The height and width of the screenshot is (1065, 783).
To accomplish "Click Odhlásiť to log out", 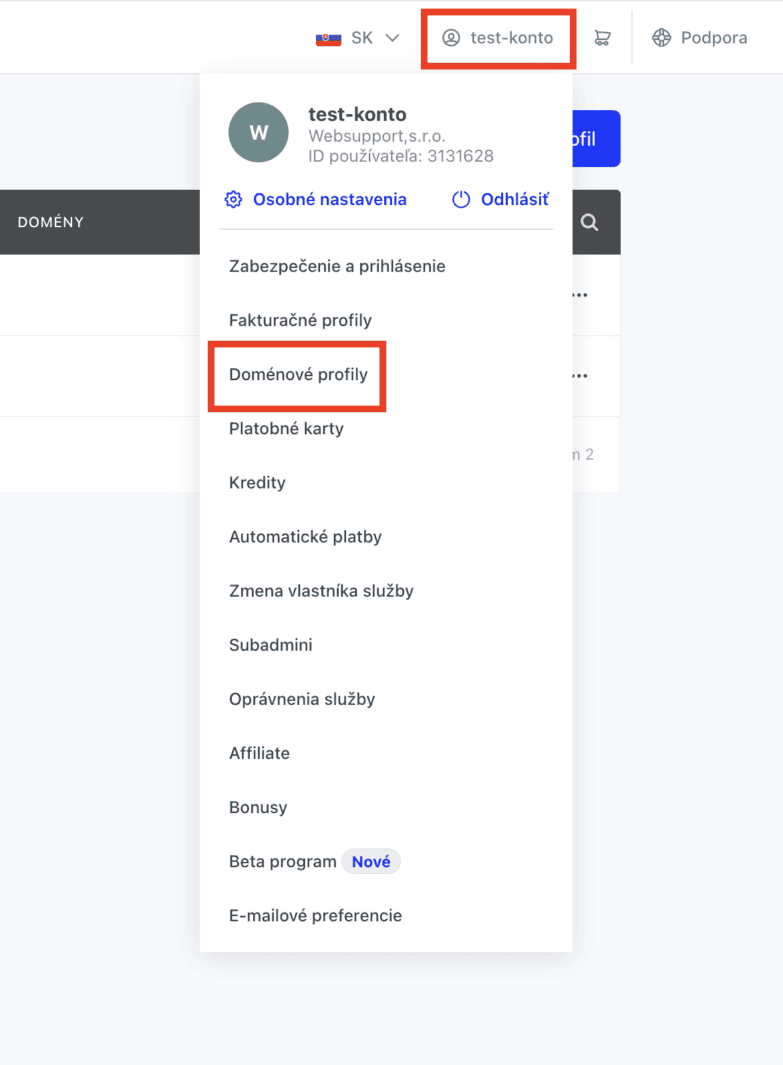I will coord(515,199).
